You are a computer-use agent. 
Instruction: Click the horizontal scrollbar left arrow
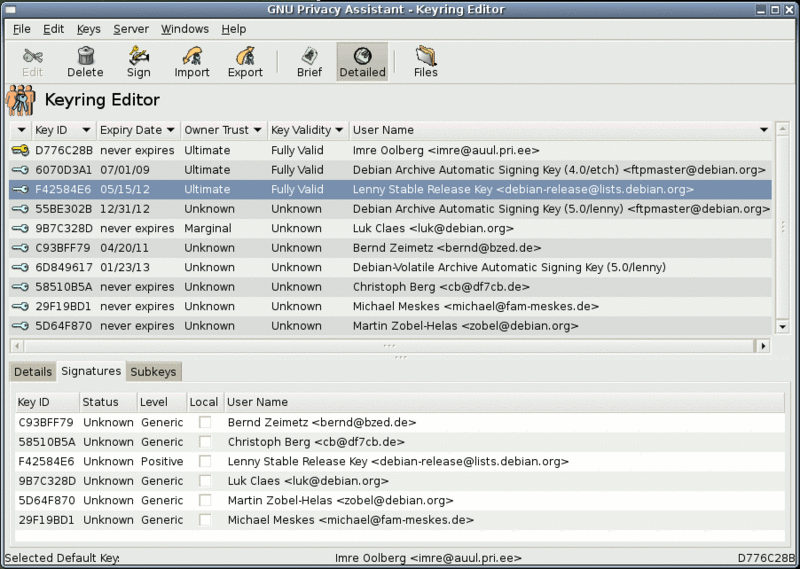coord(17,346)
